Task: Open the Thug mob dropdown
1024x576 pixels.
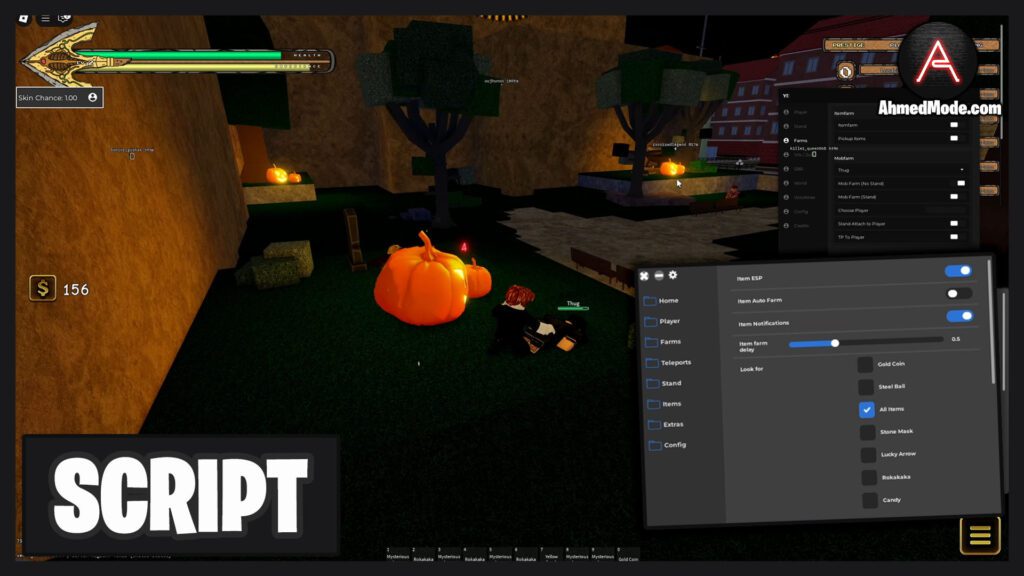Action: pyautogui.click(x=900, y=170)
